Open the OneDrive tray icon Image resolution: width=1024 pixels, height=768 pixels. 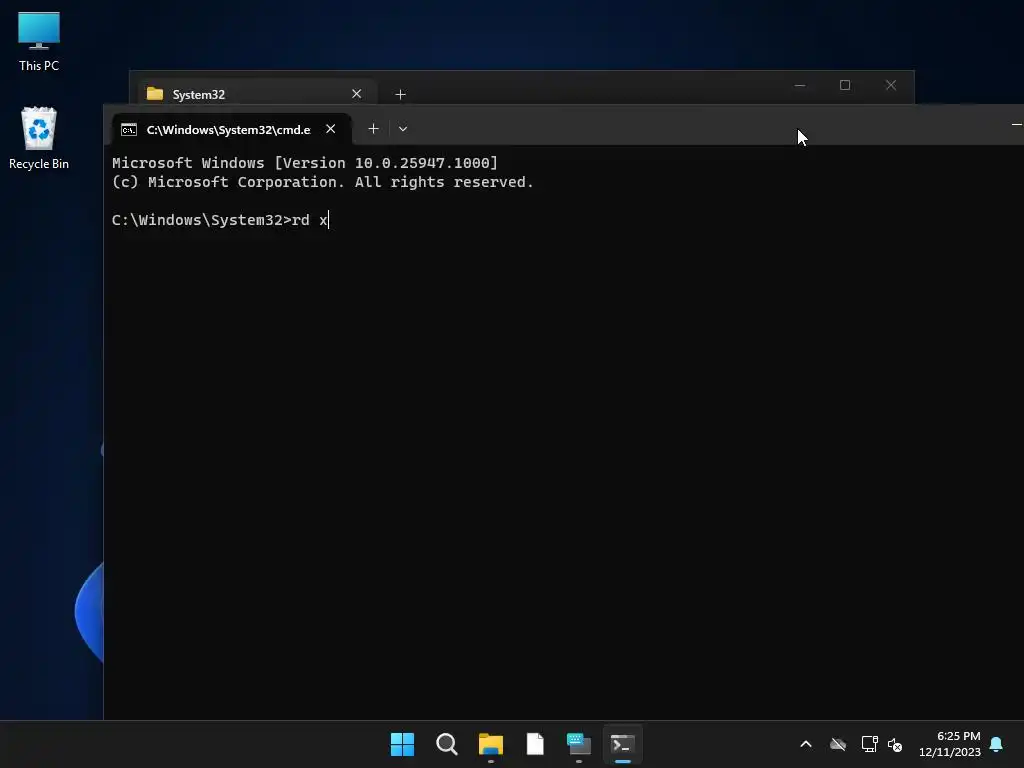838,744
